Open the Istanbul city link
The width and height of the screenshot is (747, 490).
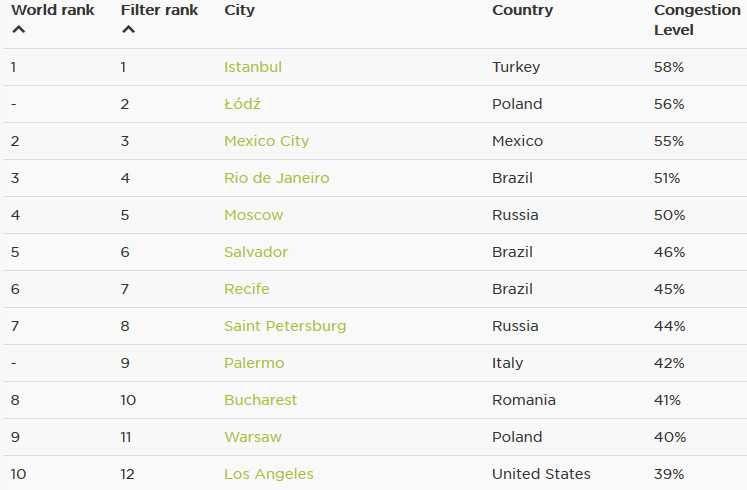[x=252, y=67]
